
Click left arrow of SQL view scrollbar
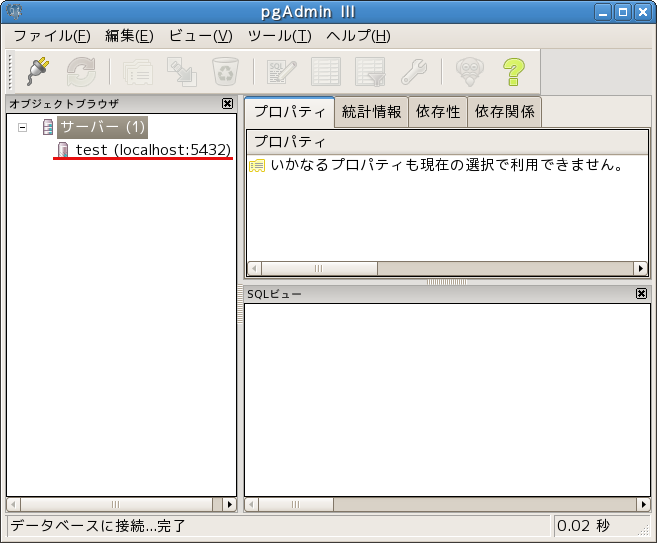pyautogui.click(x=251, y=504)
